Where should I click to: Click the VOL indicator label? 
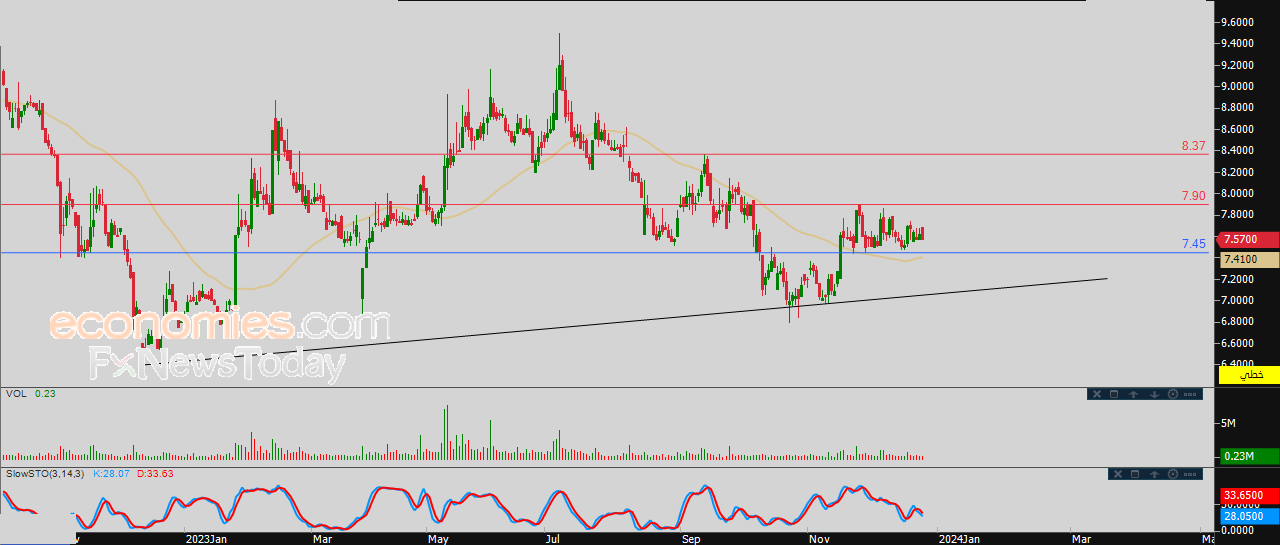click(x=16, y=394)
